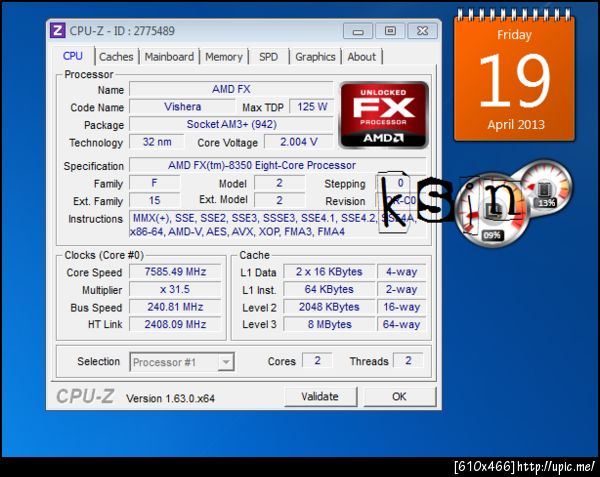This screenshot has height=477, width=600.
Task: Go to the About tab
Action: [x=362, y=57]
